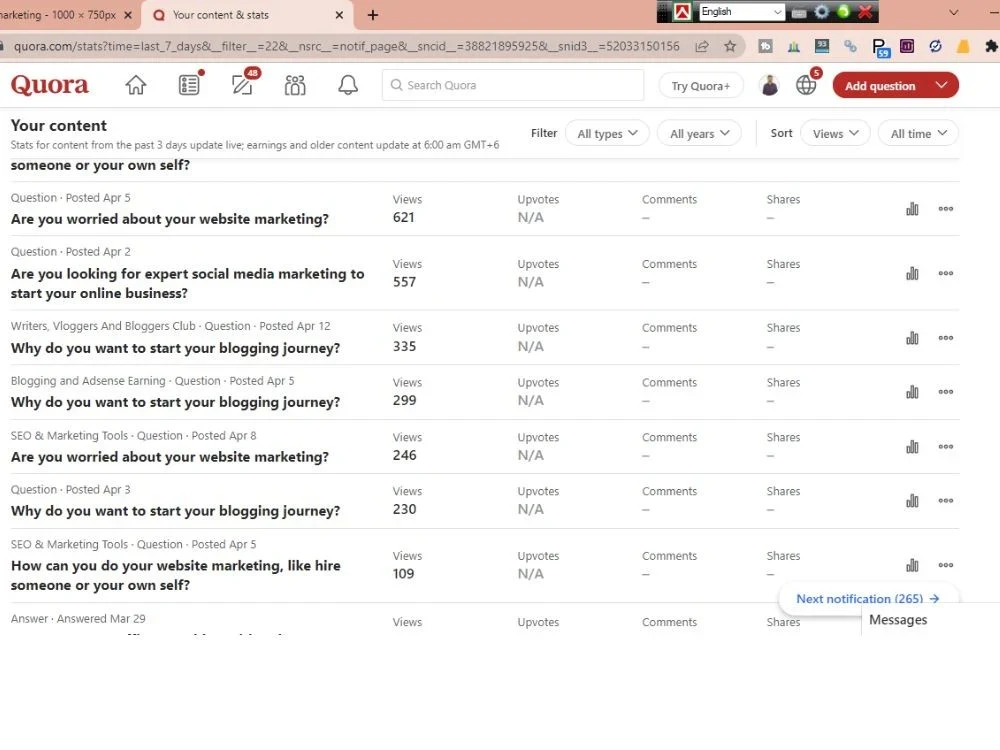View stats graph for 230 views question
Image resolution: width=1000 pixels, height=750 pixels.
coord(912,501)
